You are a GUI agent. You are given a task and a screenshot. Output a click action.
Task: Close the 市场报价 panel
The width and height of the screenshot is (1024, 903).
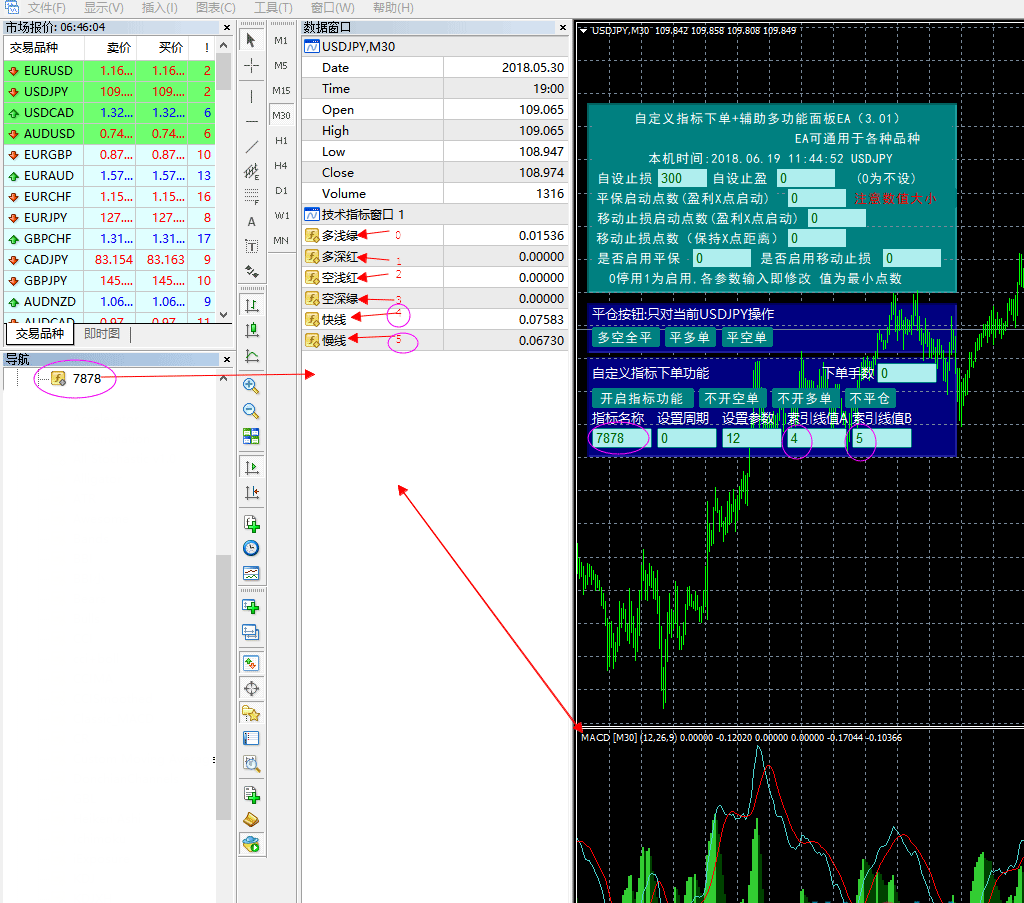click(x=226, y=28)
